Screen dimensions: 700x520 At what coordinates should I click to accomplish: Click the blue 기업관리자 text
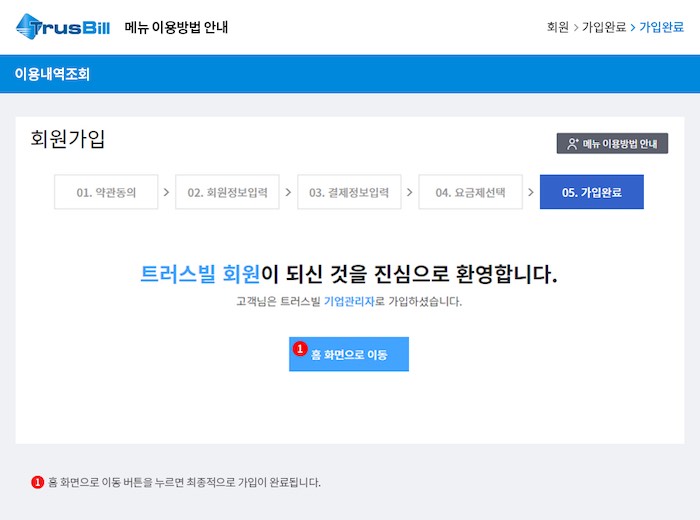[x=349, y=301]
